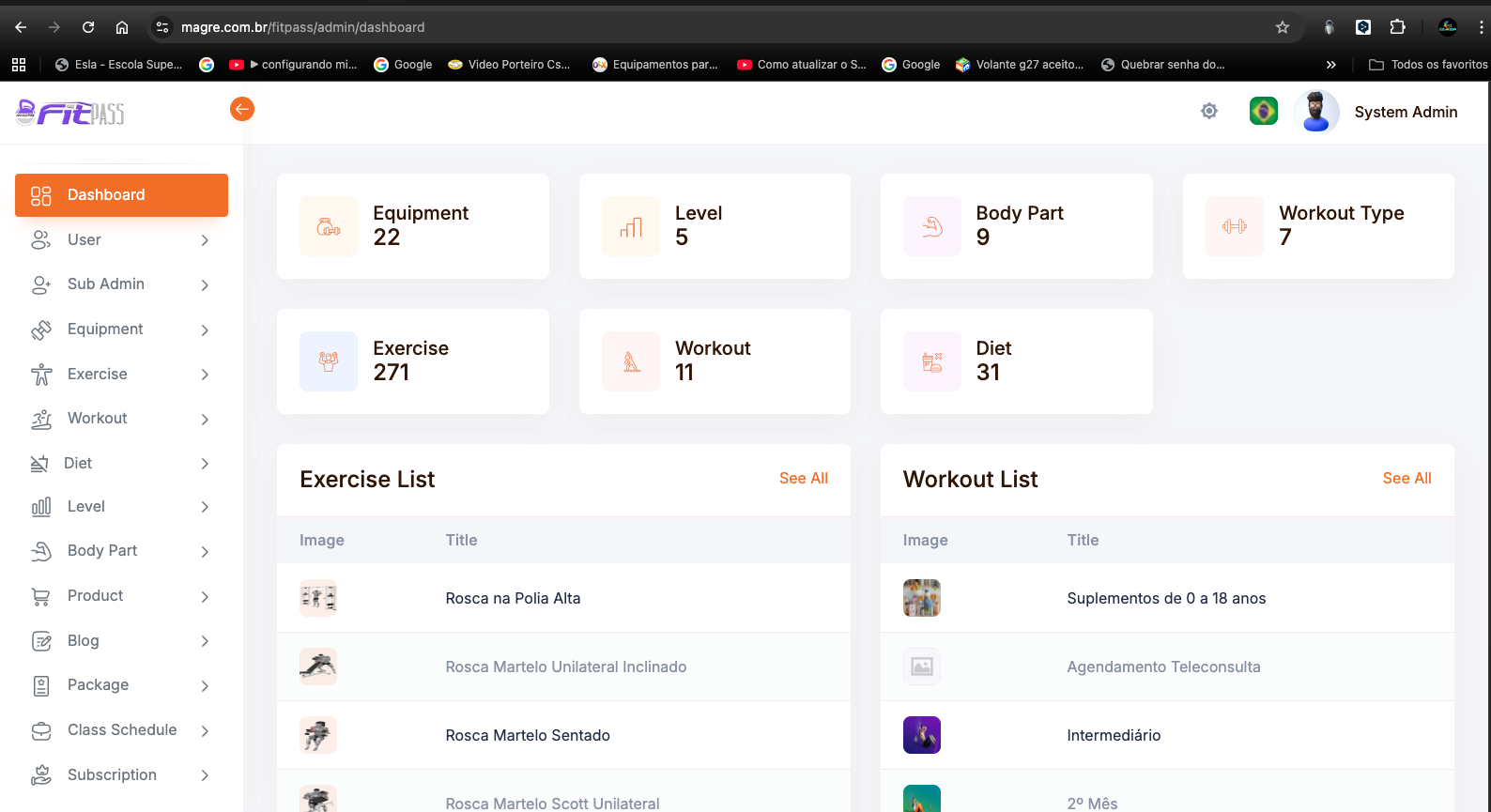Open the Dashboard menu item
The image size is (1491, 812).
121,195
